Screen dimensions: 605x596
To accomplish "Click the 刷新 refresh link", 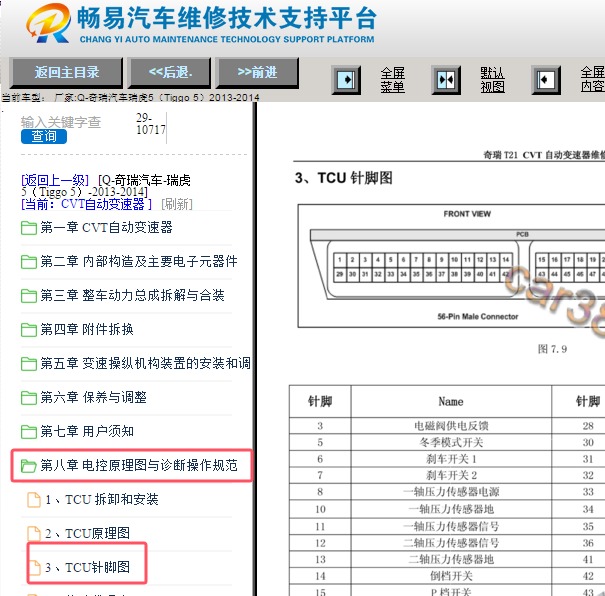I will 177,204.
